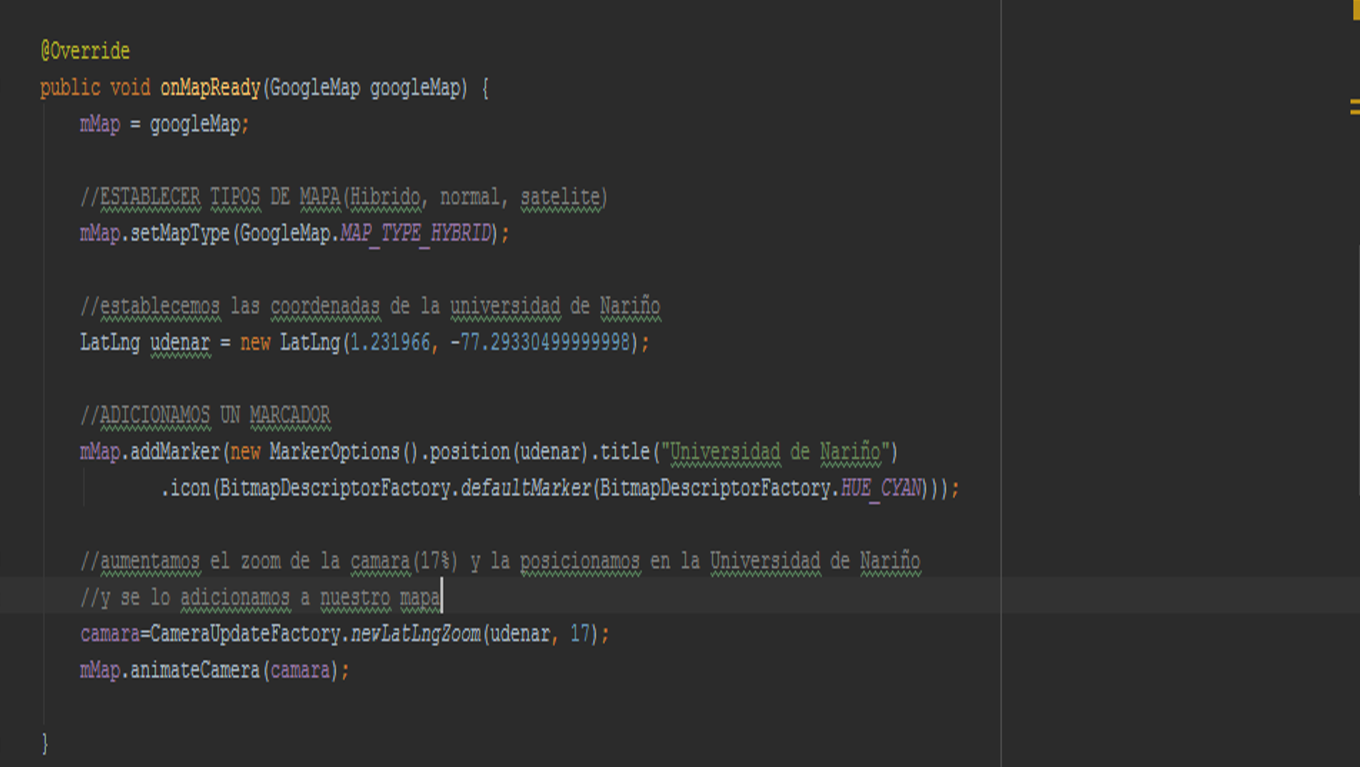Click the newLatLngZoom method call
The width and height of the screenshot is (1360, 767).
(415, 634)
